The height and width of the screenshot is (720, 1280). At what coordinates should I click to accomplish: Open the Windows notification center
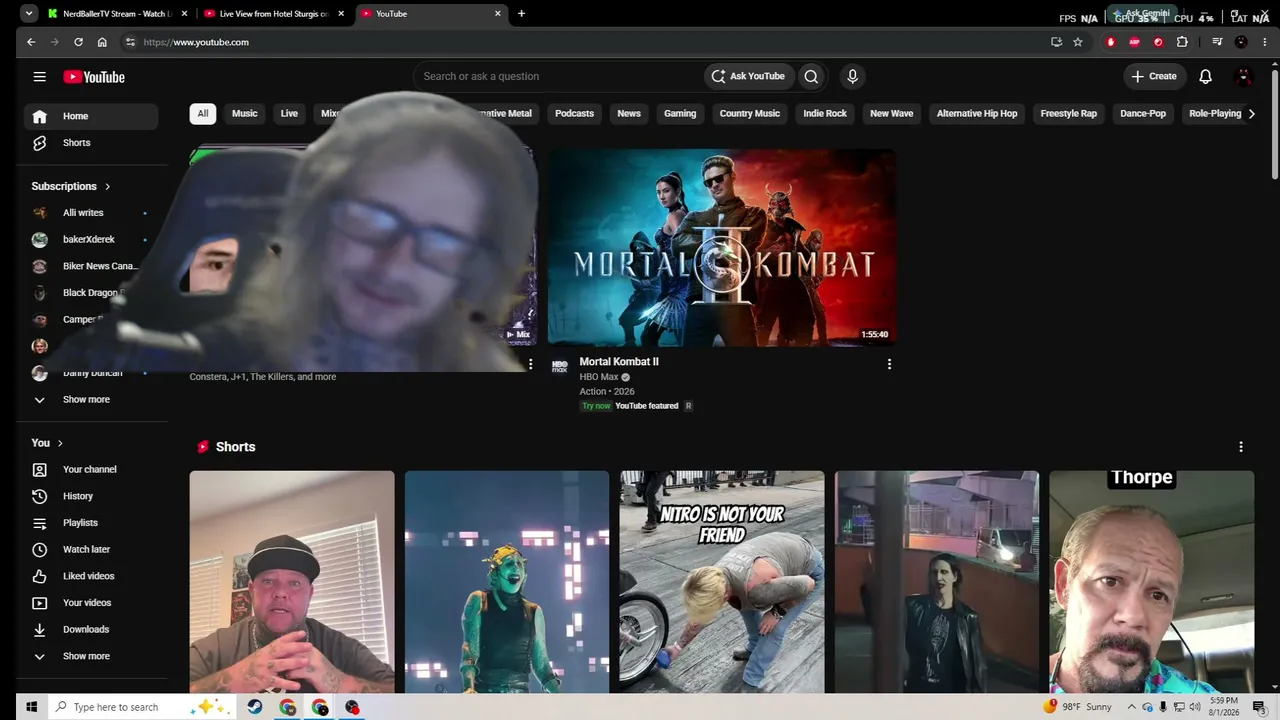1258,707
